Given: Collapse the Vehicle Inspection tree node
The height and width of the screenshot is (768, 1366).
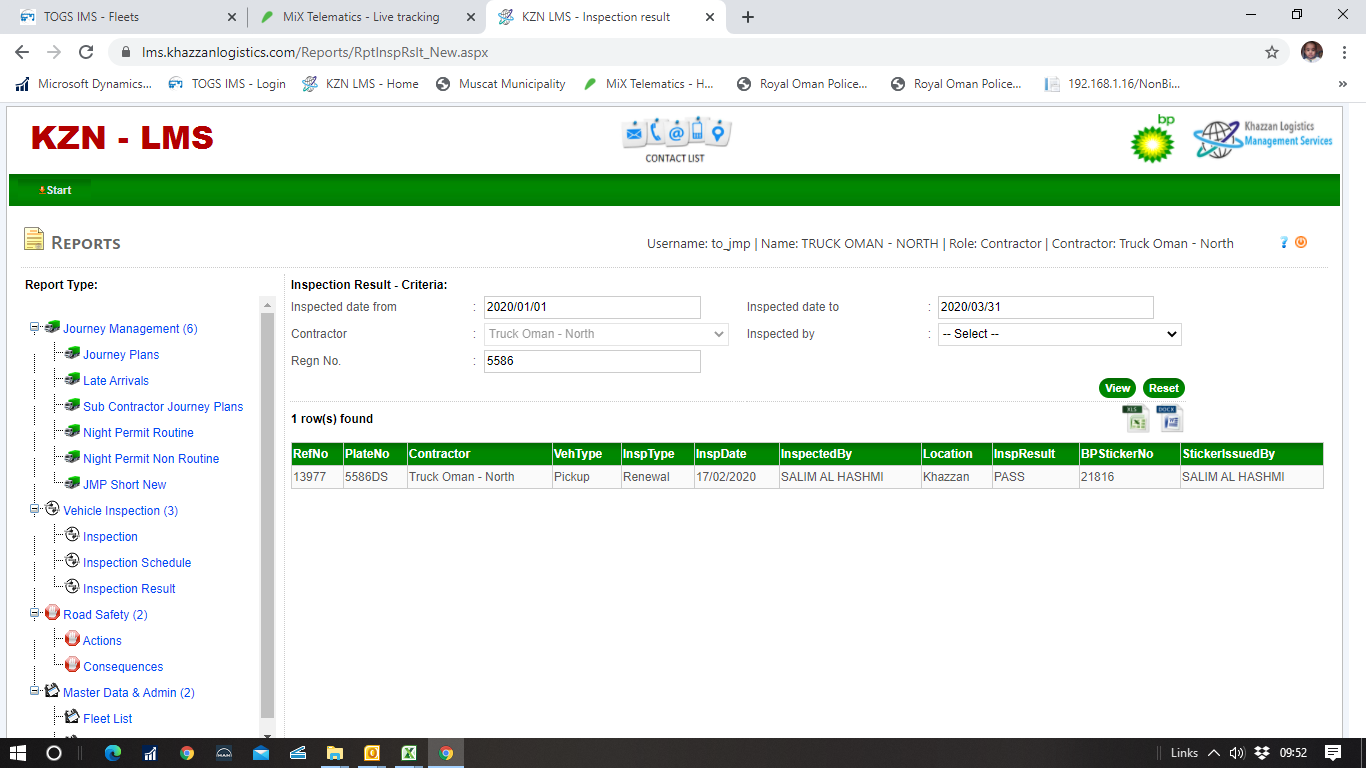Looking at the screenshot, I should pyautogui.click(x=35, y=510).
